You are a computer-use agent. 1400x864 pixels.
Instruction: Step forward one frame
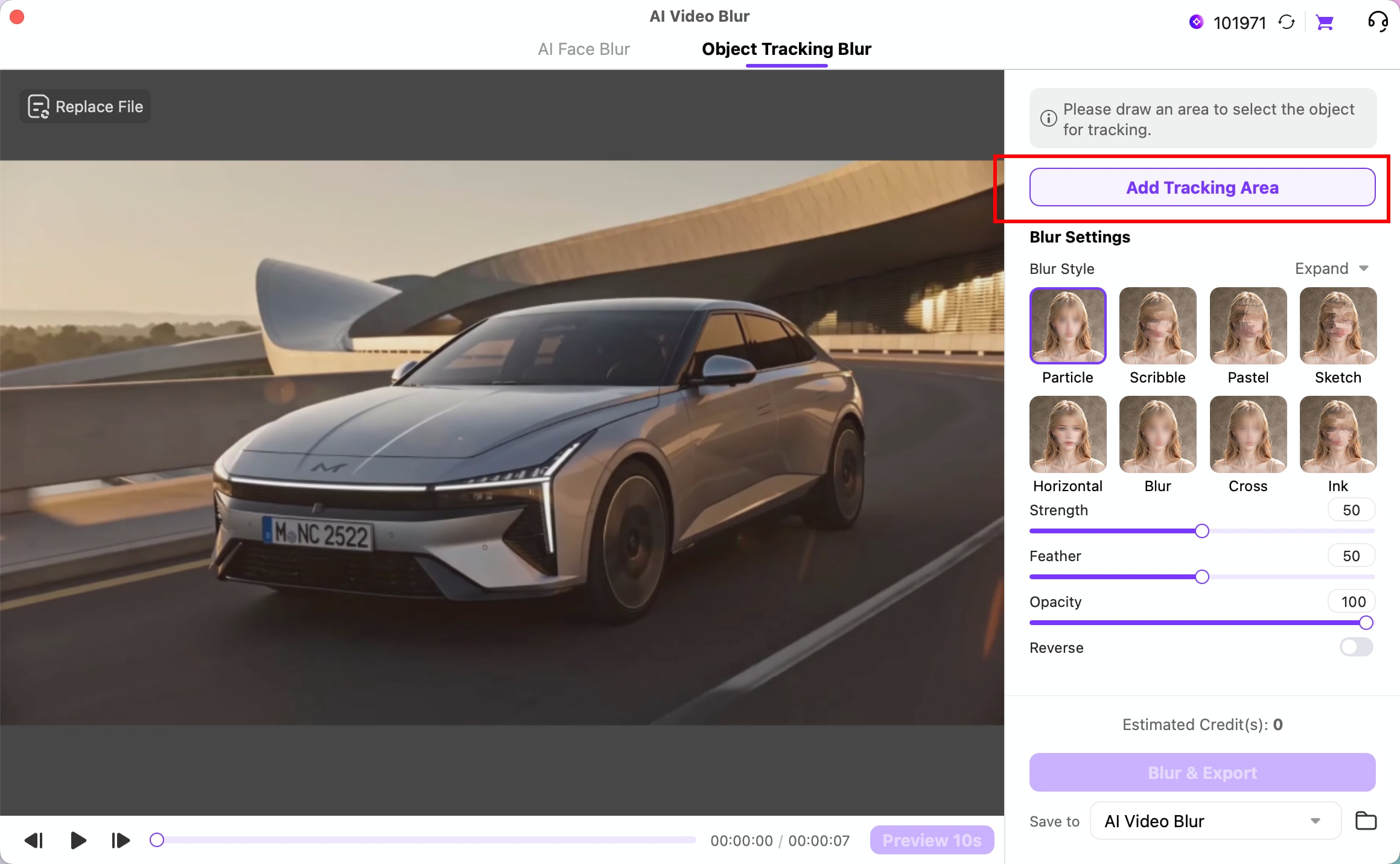click(x=121, y=840)
